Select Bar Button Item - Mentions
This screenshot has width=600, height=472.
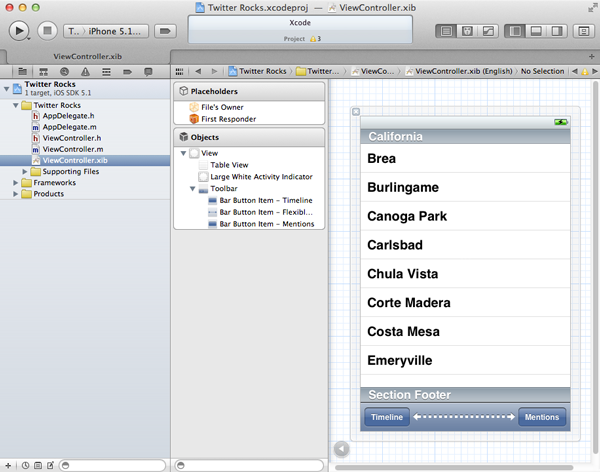coord(267,224)
